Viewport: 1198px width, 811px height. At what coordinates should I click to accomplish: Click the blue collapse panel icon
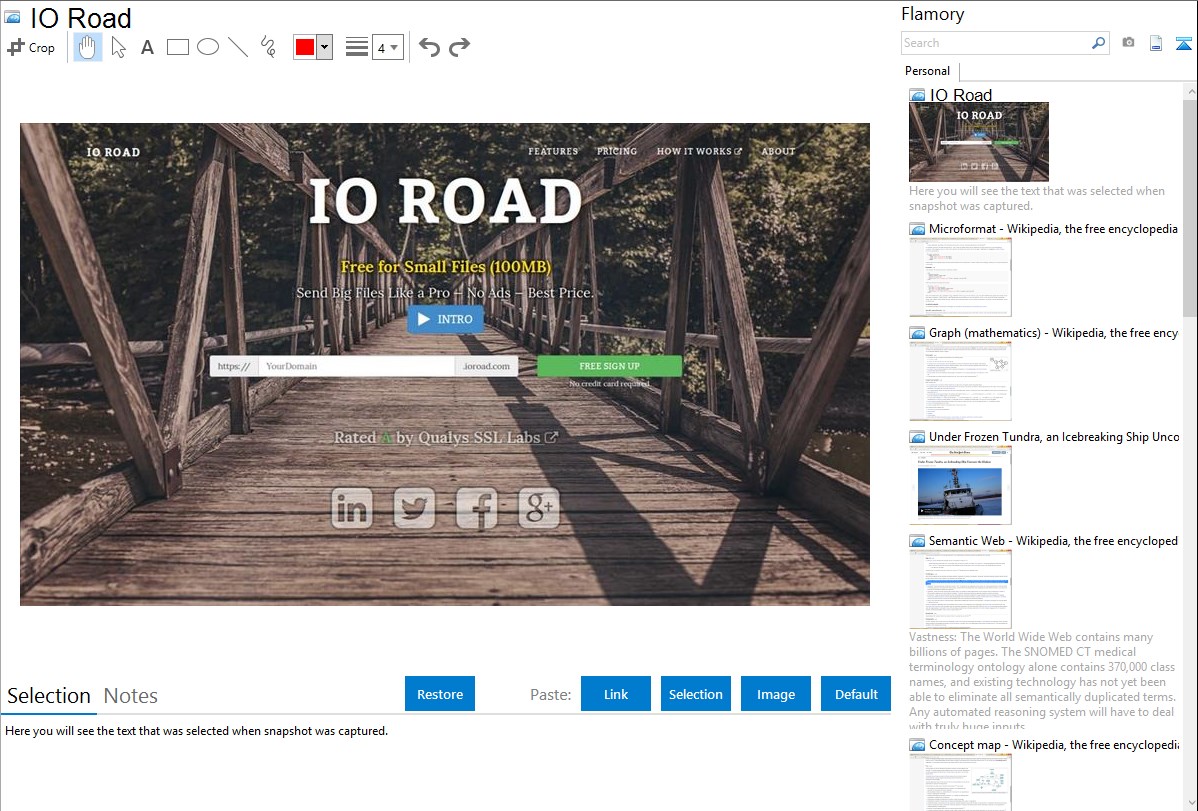click(1183, 43)
